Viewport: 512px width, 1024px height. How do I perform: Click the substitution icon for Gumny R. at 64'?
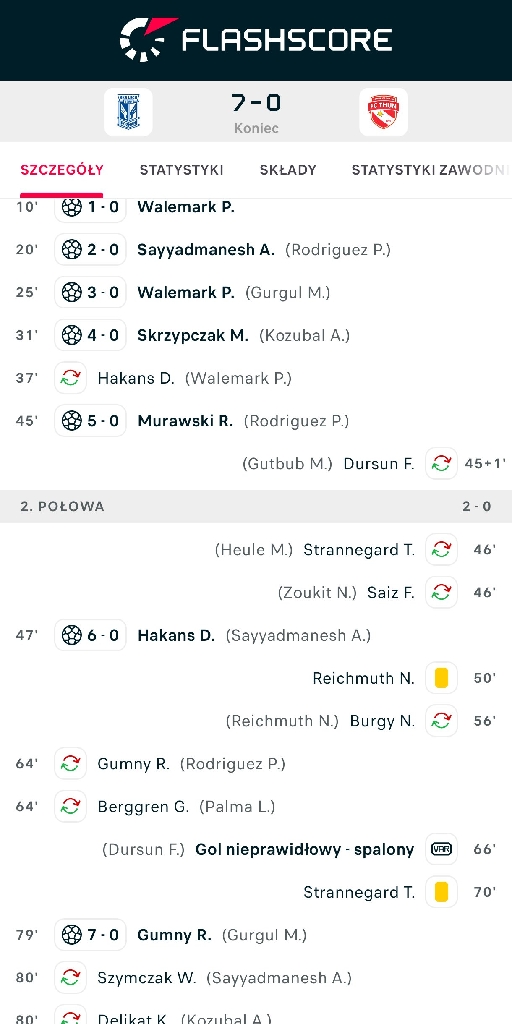(x=71, y=763)
